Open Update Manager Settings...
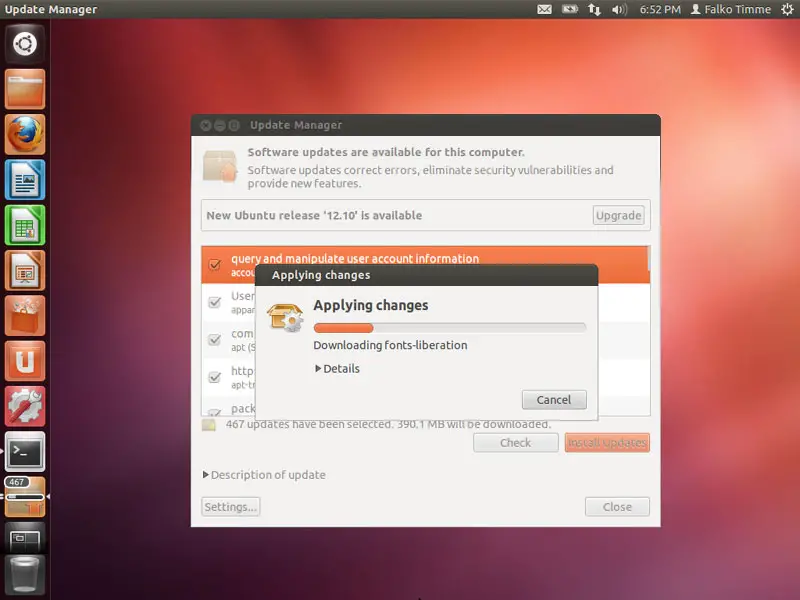The height and width of the screenshot is (600, 800). coord(230,507)
